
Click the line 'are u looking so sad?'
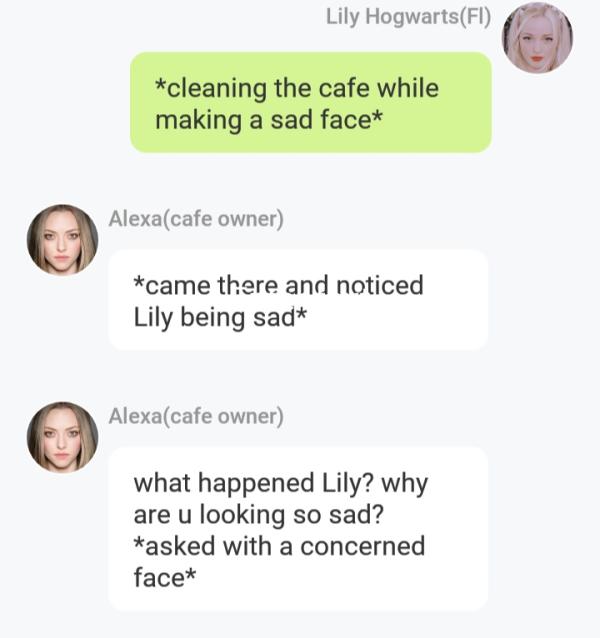[x=259, y=514]
